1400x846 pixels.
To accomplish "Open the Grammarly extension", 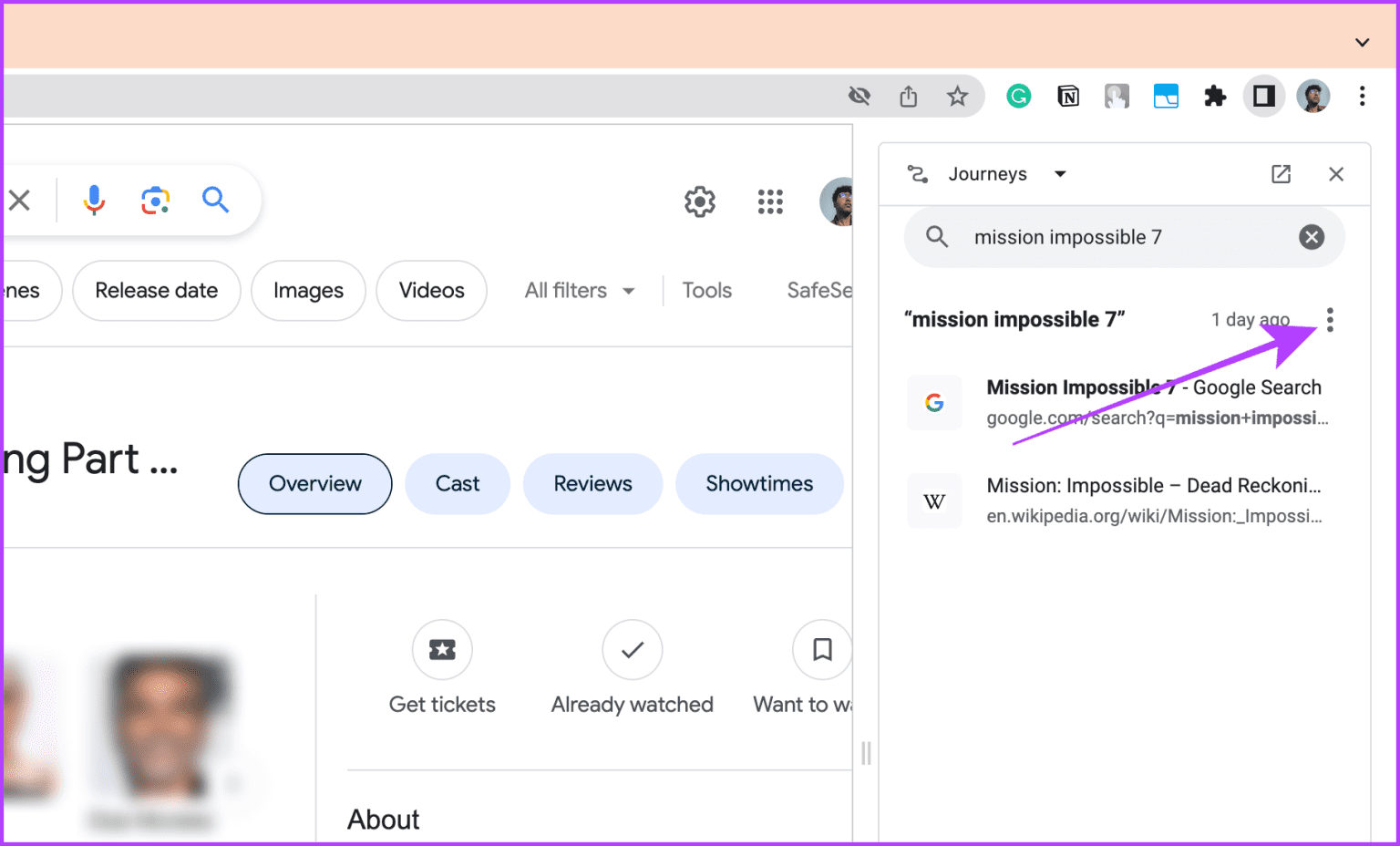I will click(x=1018, y=96).
